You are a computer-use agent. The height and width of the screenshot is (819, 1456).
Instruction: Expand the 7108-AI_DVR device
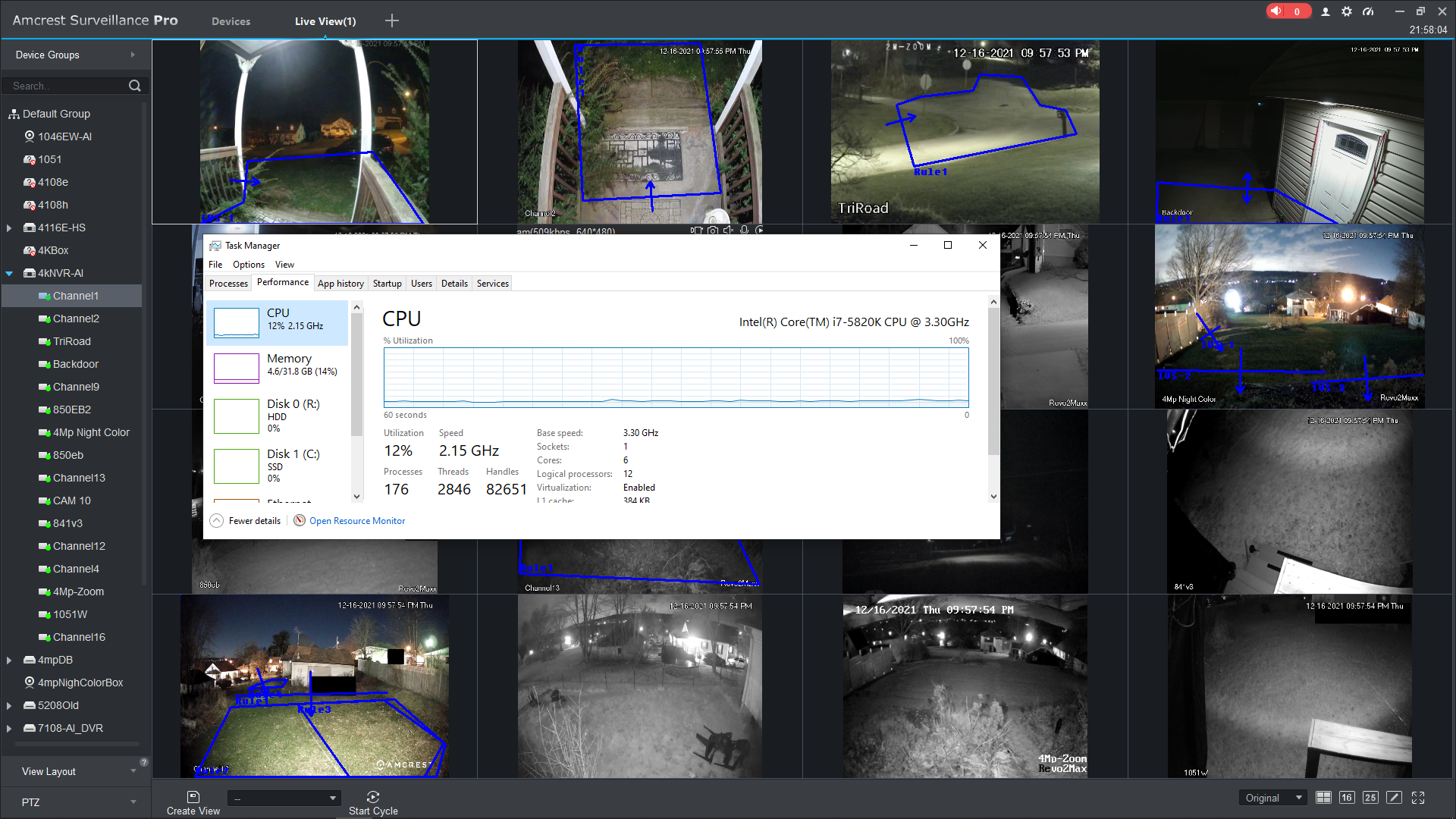pos(9,728)
